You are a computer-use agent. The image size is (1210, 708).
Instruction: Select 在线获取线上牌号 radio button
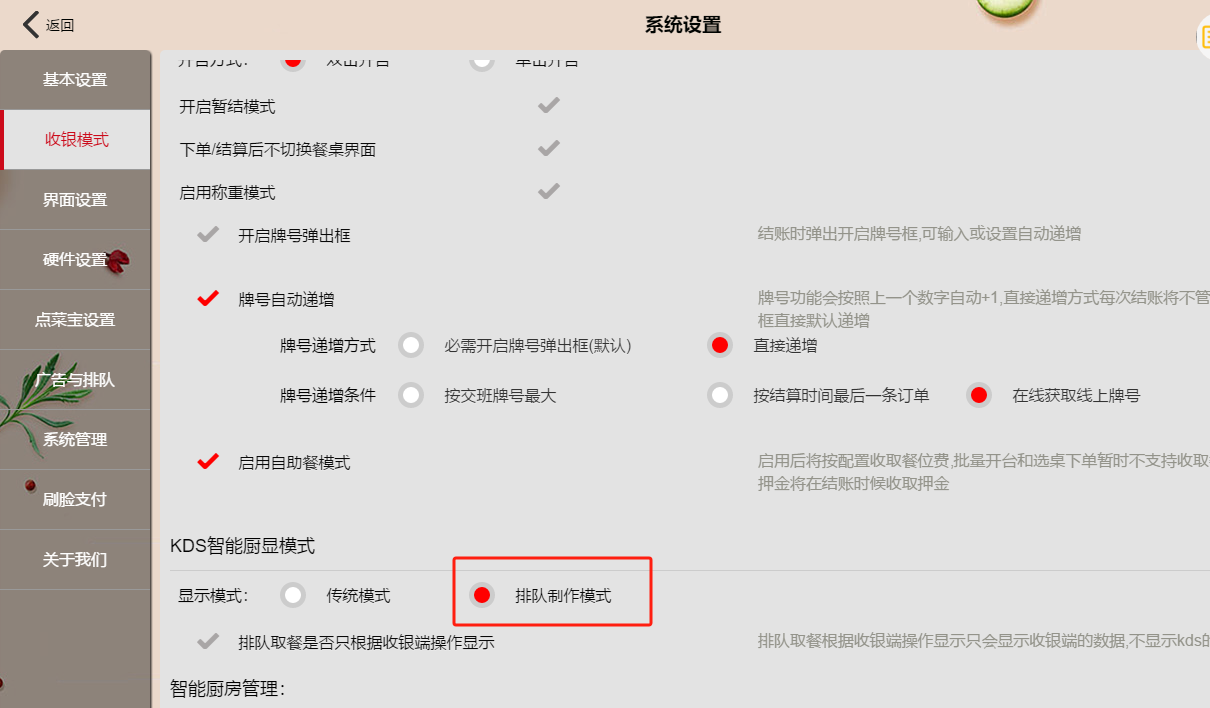[979, 395]
